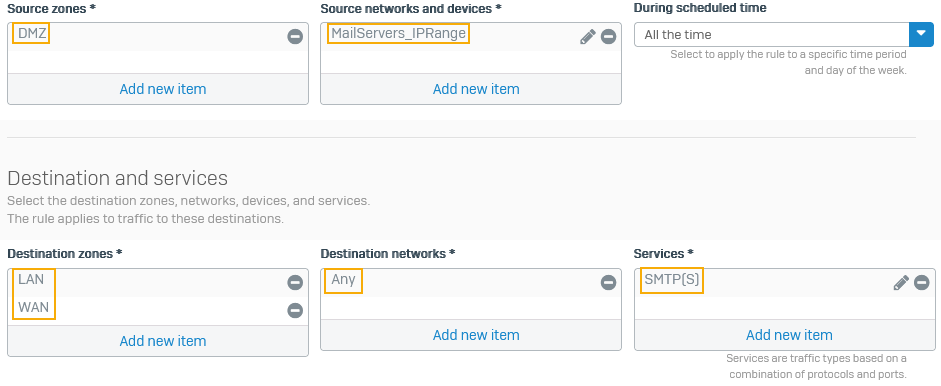The height and width of the screenshot is (386, 941).
Task: Remove Any from destination networks
Action: tap(609, 282)
